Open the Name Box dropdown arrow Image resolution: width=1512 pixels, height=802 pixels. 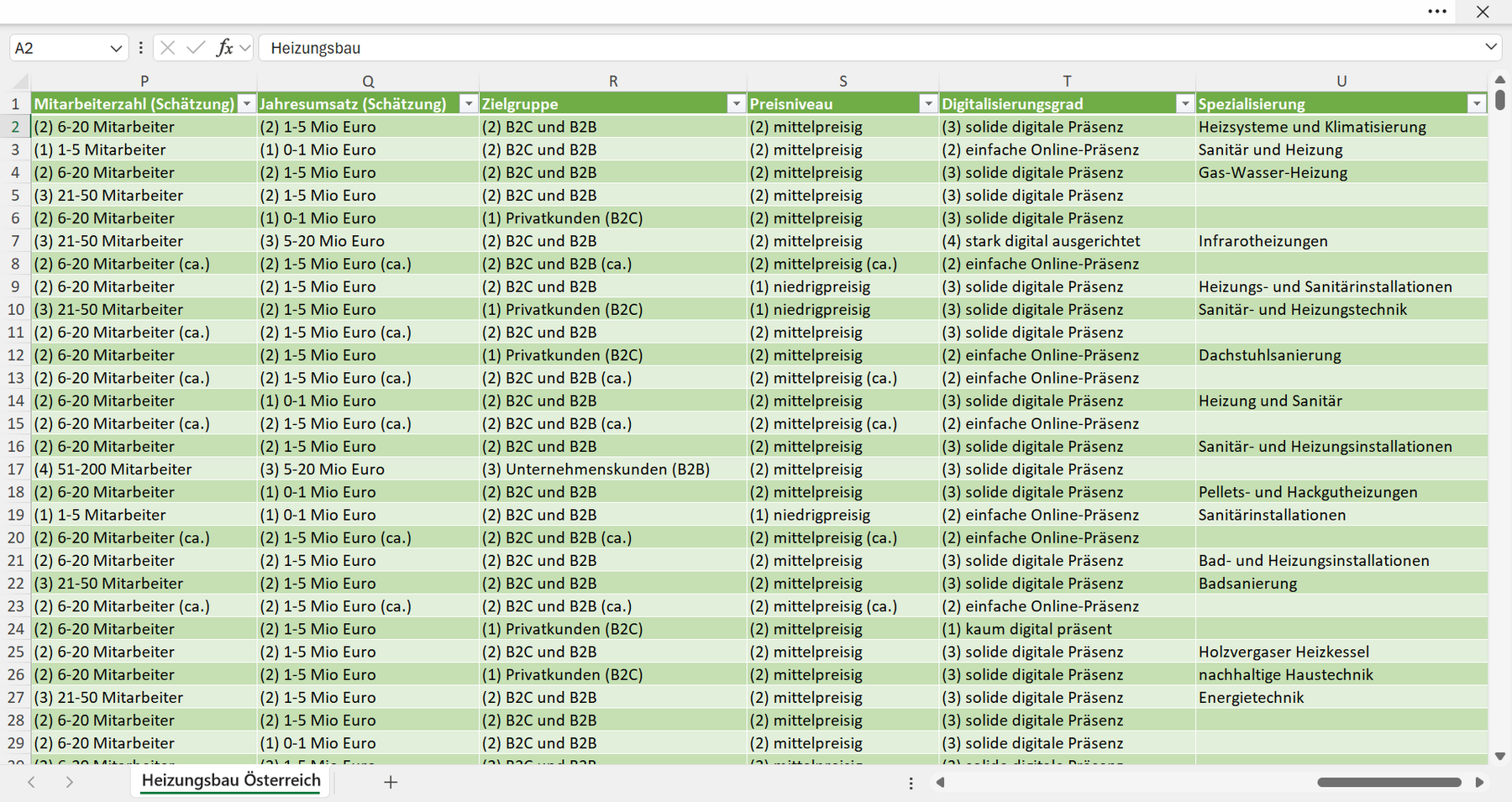click(x=116, y=49)
